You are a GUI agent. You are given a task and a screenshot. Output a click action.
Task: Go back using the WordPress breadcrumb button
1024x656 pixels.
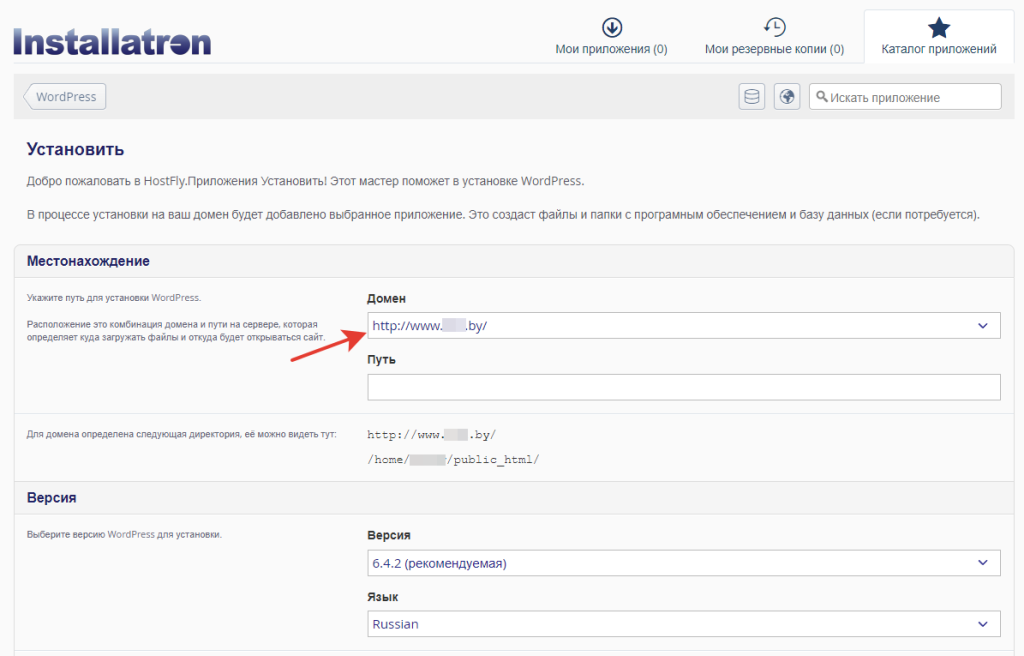click(x=65, y=97)
